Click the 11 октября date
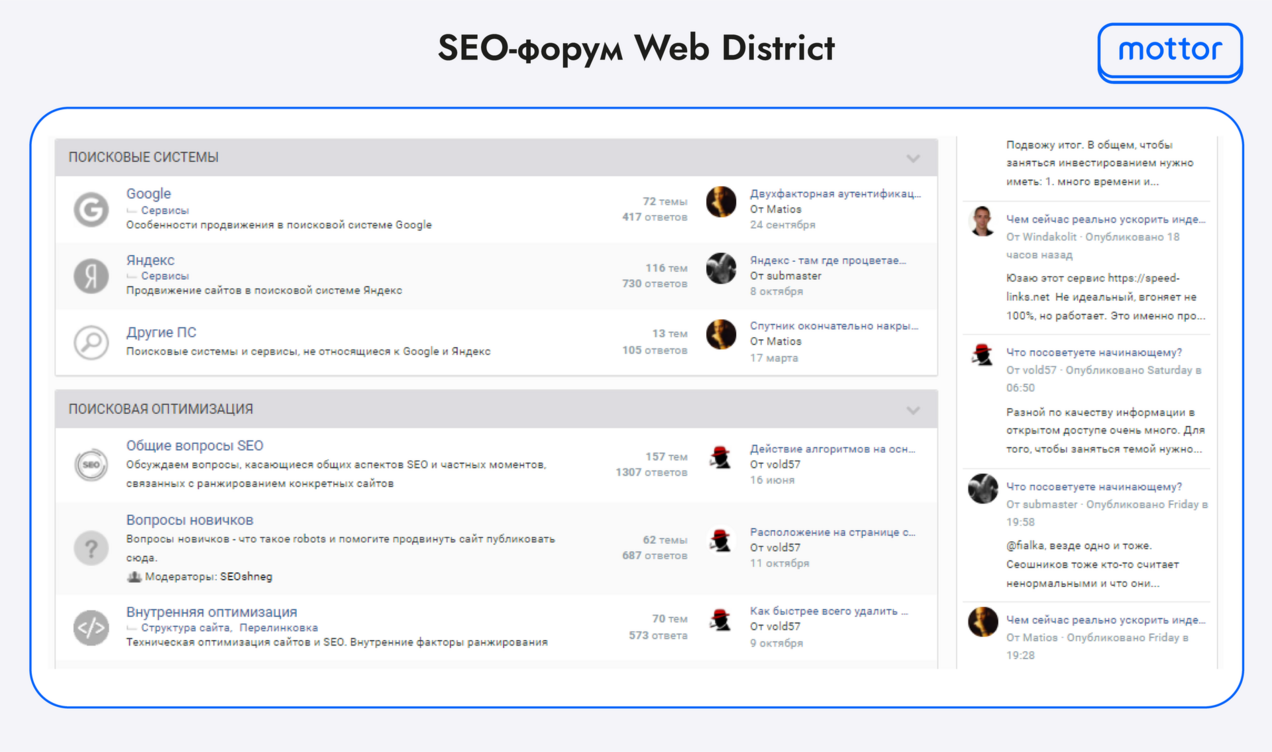 pos(780,563)
